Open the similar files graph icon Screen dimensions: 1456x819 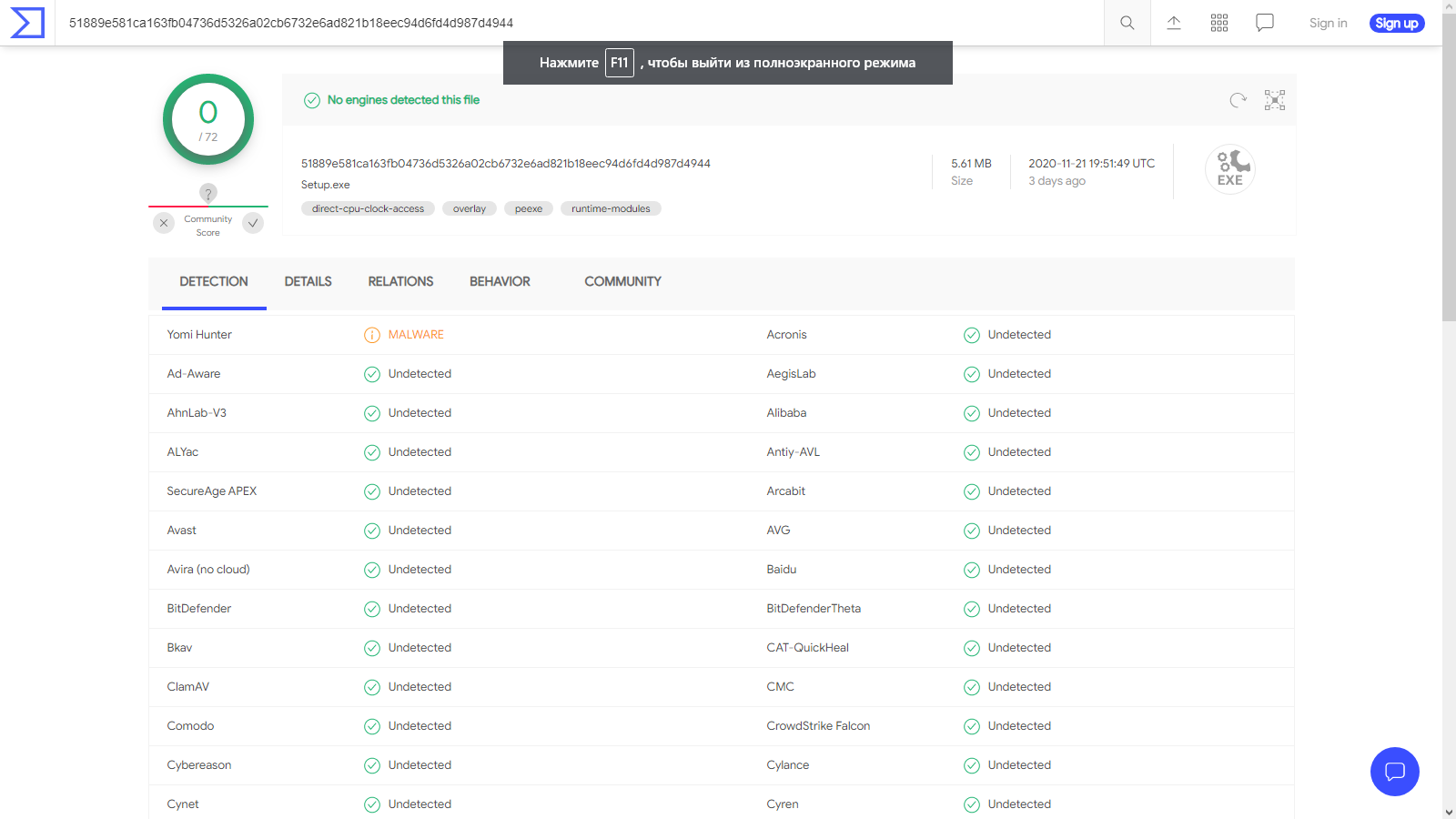click(x=1275, y=100)
